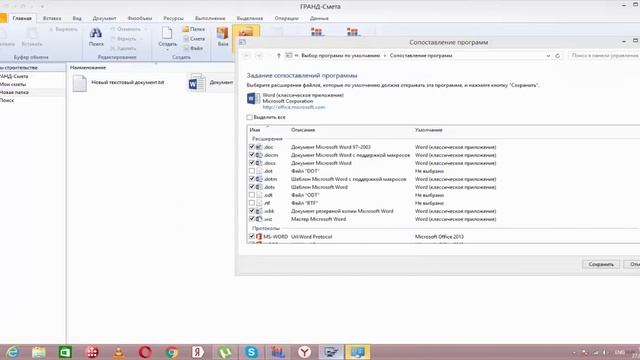Screen dimensions: 640x360
Task: Open the white Yandex Я icon on the taskbar
Action: [x=198, y=352]
